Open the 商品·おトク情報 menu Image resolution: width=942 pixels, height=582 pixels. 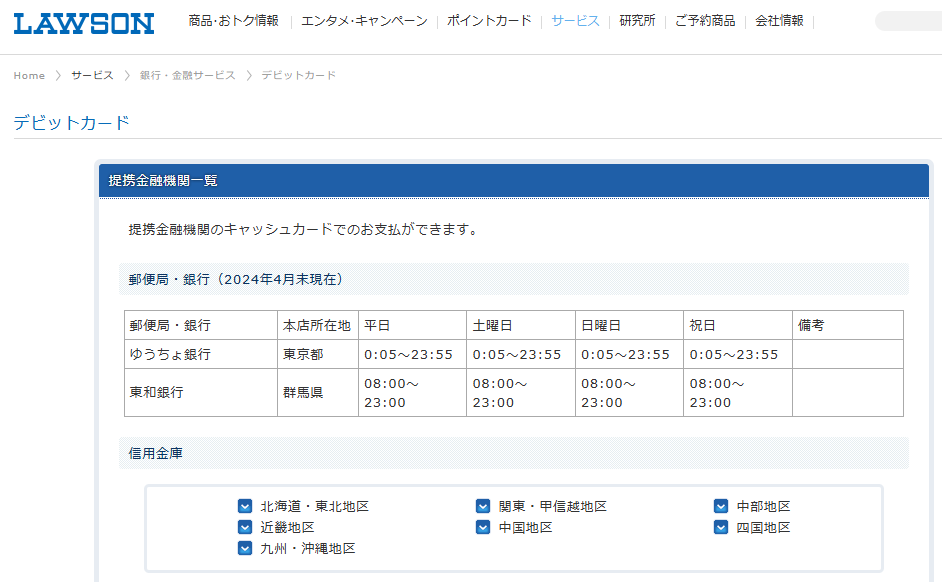(234, 21)
